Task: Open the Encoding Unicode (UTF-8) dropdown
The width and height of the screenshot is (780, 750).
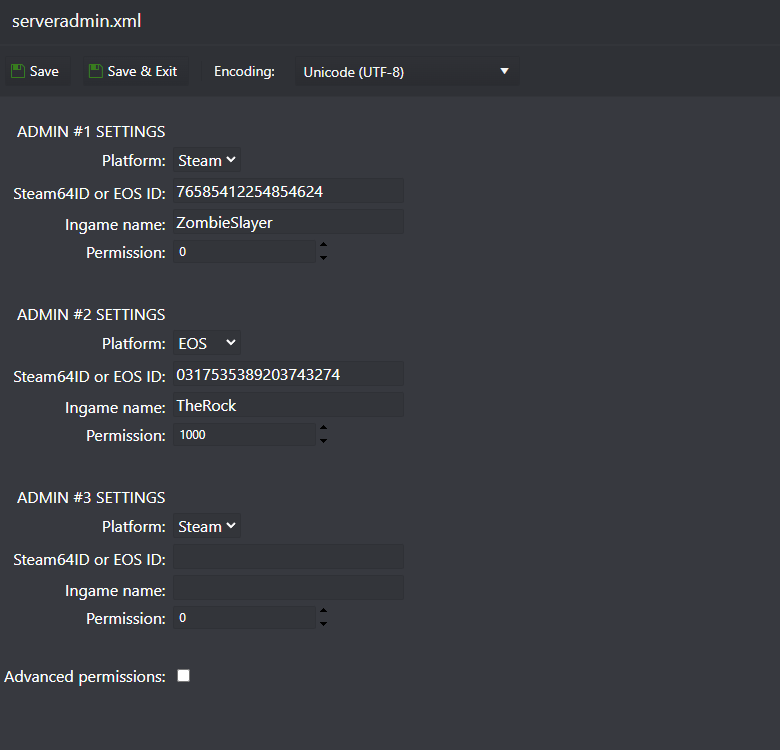Action: [407, 72]
